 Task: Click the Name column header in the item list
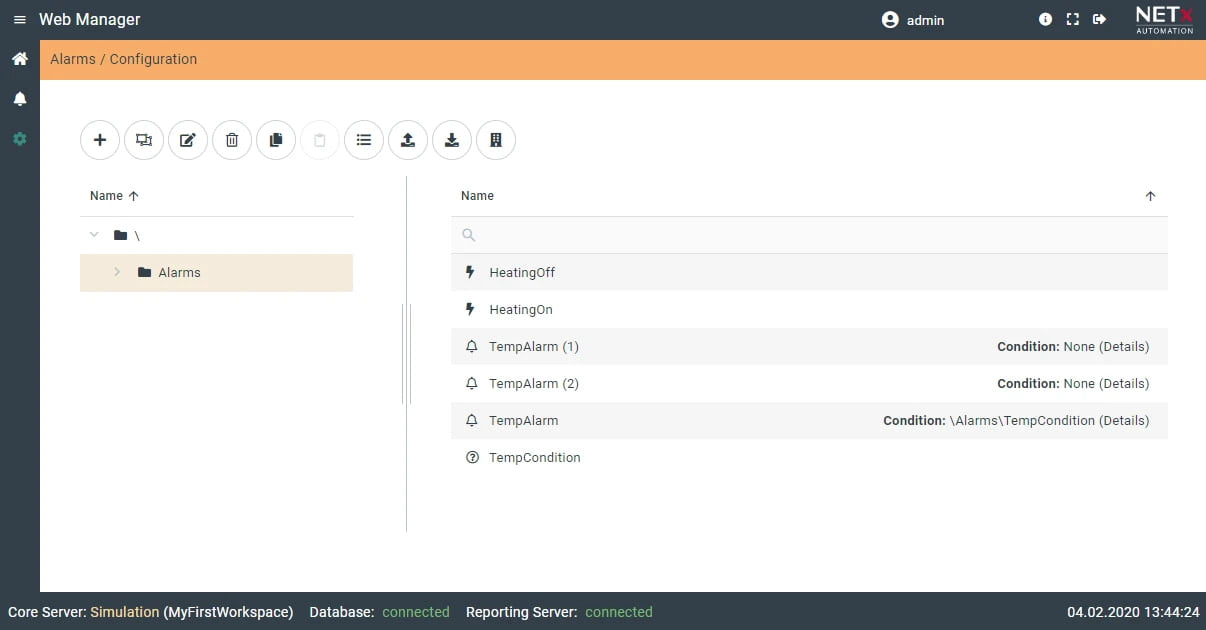[x=477, y=196]
